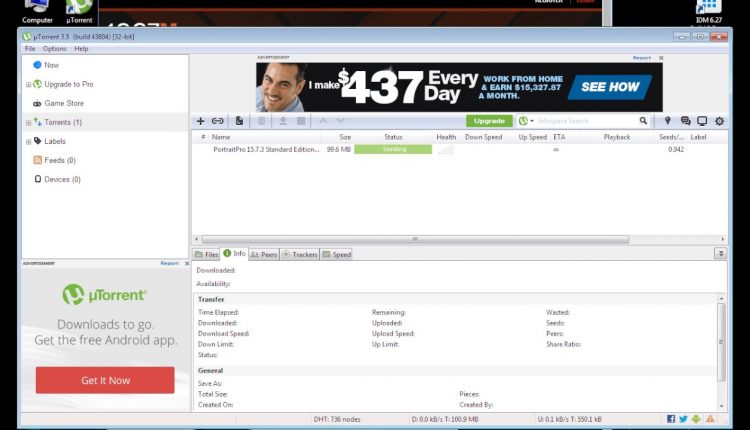The width and height of the screenshot is (750, 430).
Task: Select Upgrade to Pro sidebar item
Action: click(x=68, y=84)
